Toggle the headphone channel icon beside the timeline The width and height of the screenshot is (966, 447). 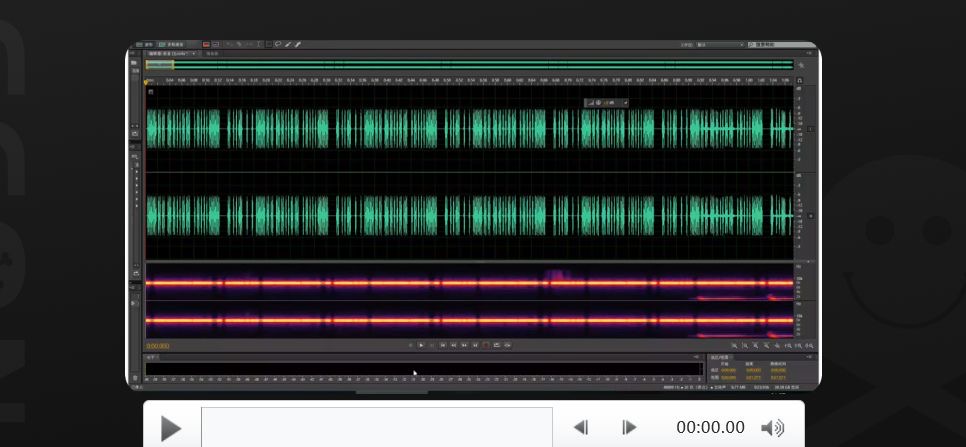click(x=800, y=81)
